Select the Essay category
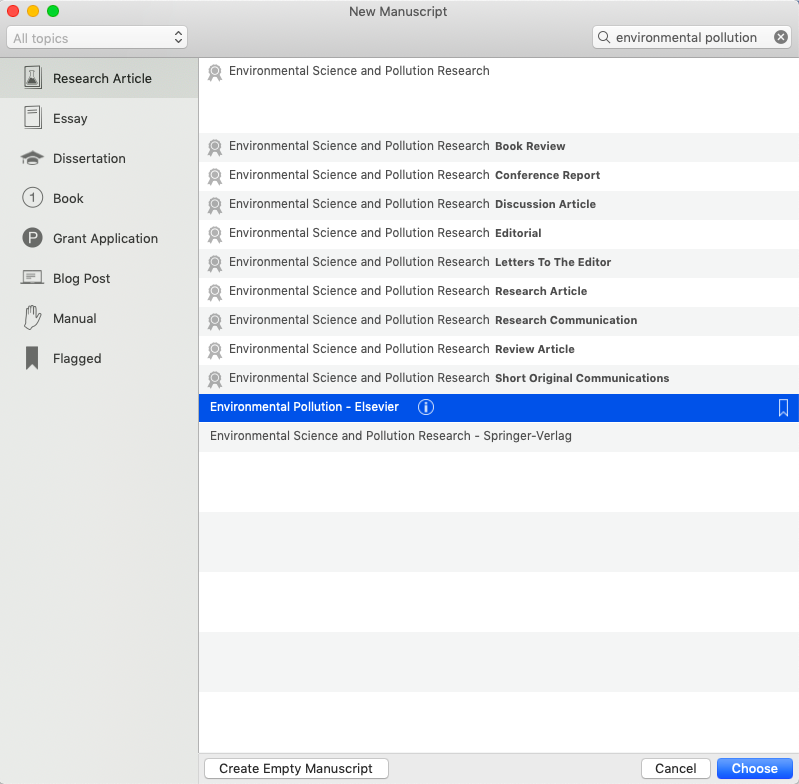Screen dimensions: 799x784 pyautogui.click(x=99, y=118)
